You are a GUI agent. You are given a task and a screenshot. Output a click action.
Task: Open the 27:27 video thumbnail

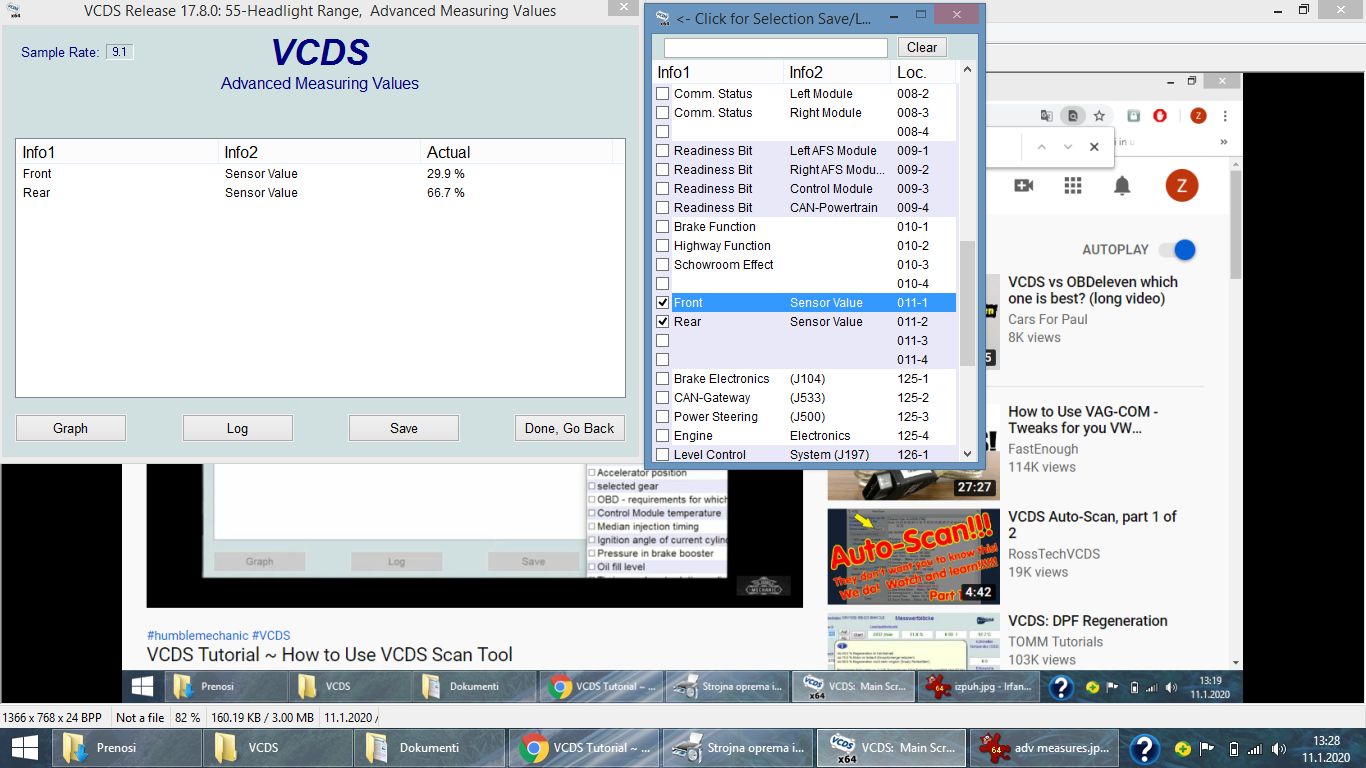click(912, 452)
